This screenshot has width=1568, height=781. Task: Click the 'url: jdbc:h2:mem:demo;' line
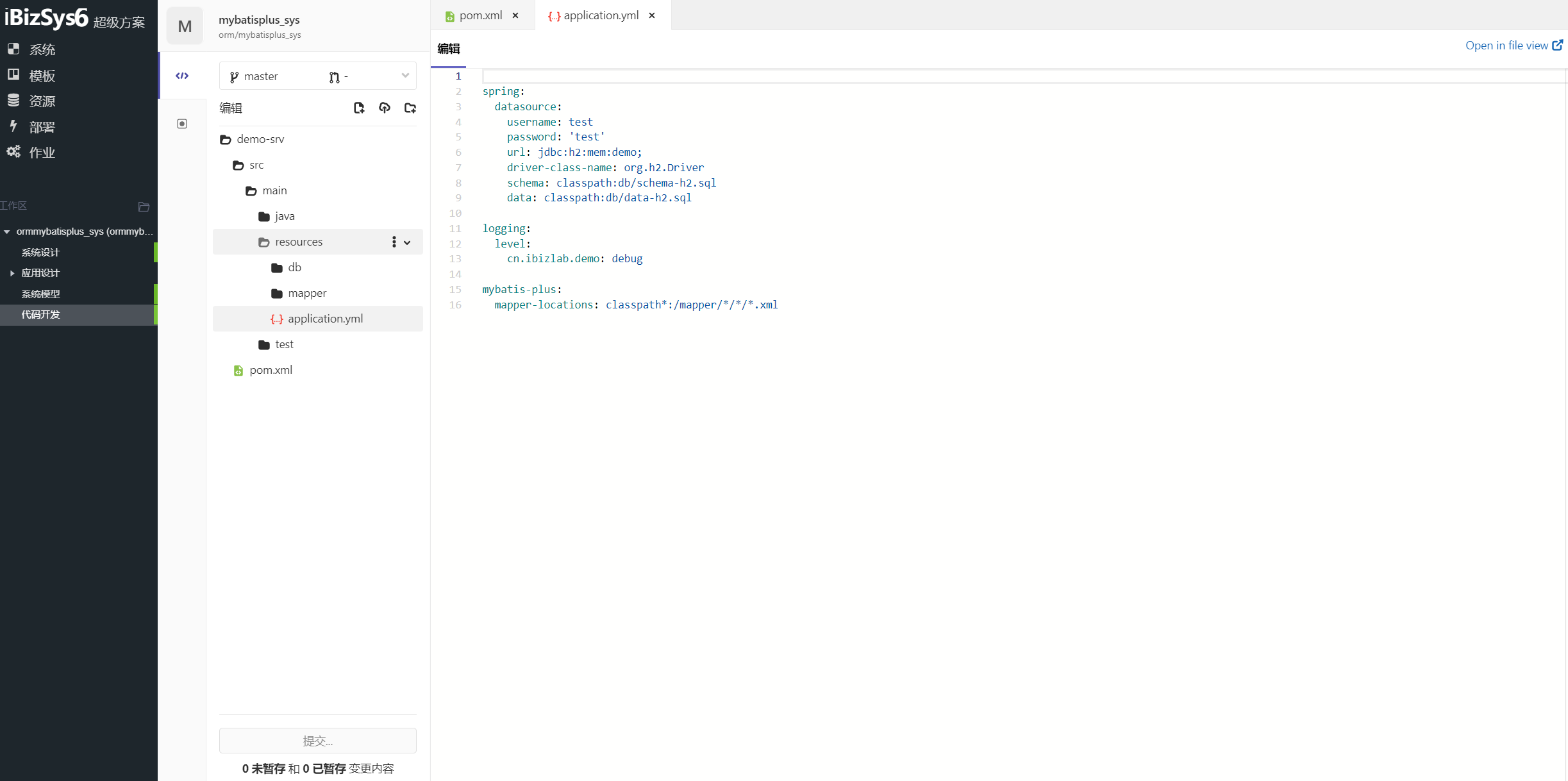574,153
